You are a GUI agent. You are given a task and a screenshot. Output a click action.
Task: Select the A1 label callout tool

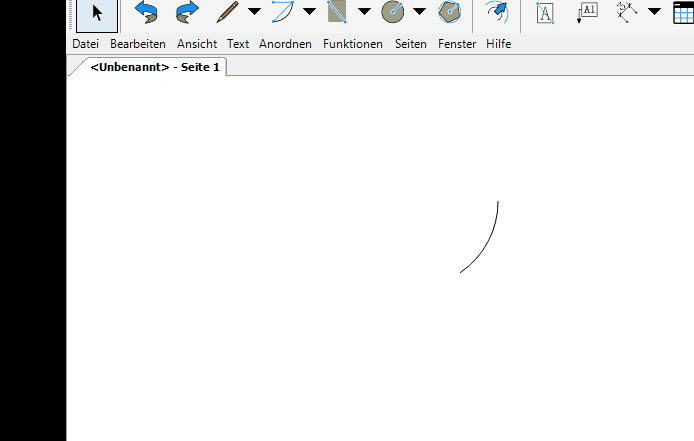(587, 12)
